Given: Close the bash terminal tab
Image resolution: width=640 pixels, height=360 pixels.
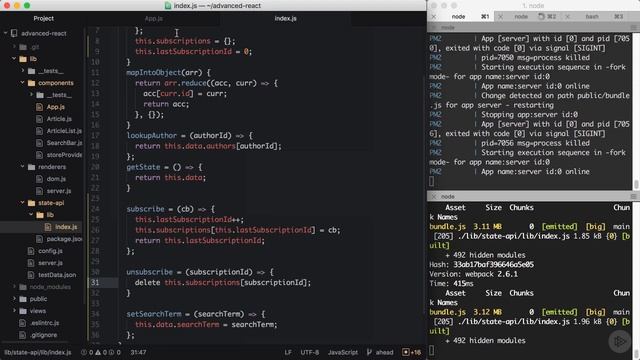Looking at the screenshot, I should 567,17.
